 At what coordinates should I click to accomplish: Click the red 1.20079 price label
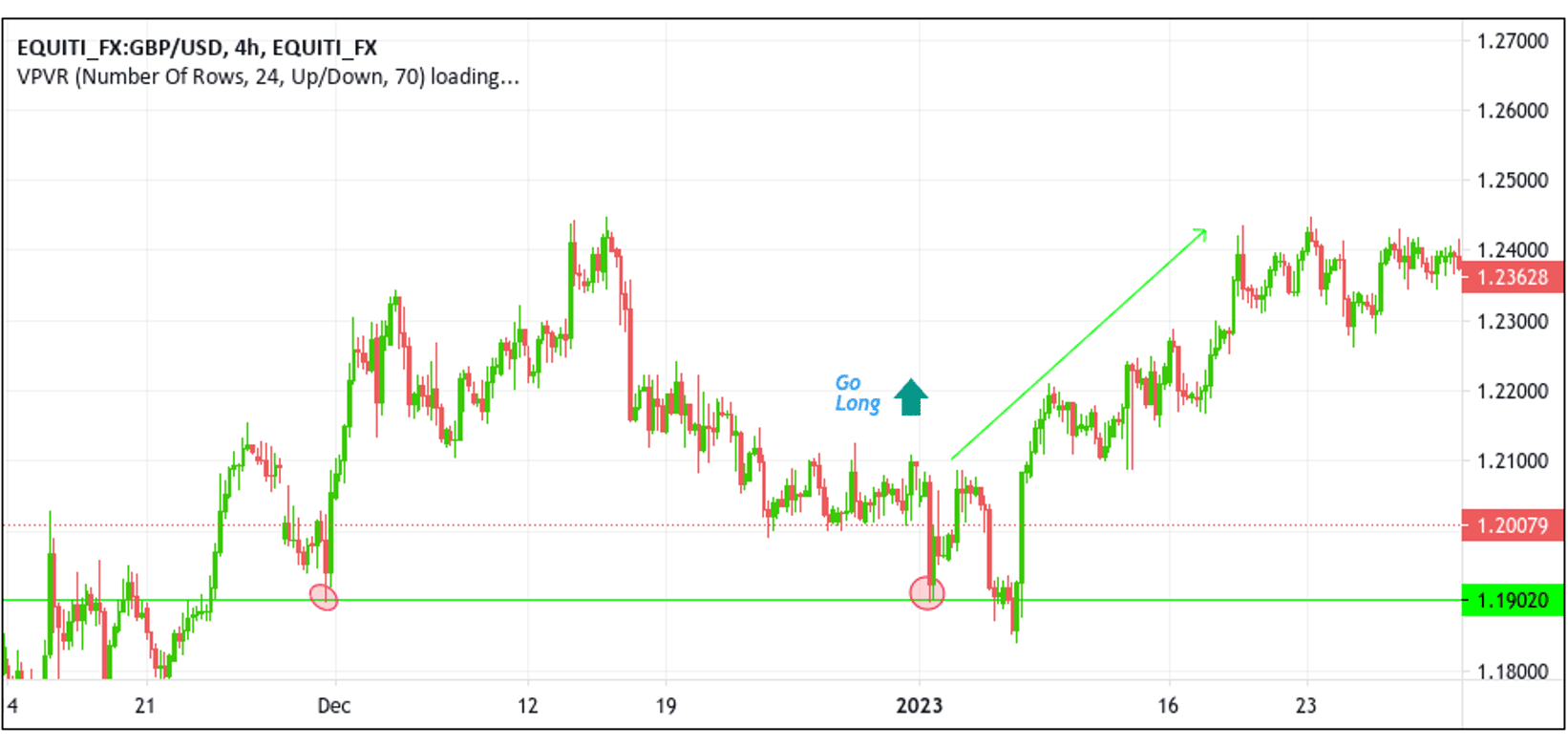click(x=1512, y=525)
